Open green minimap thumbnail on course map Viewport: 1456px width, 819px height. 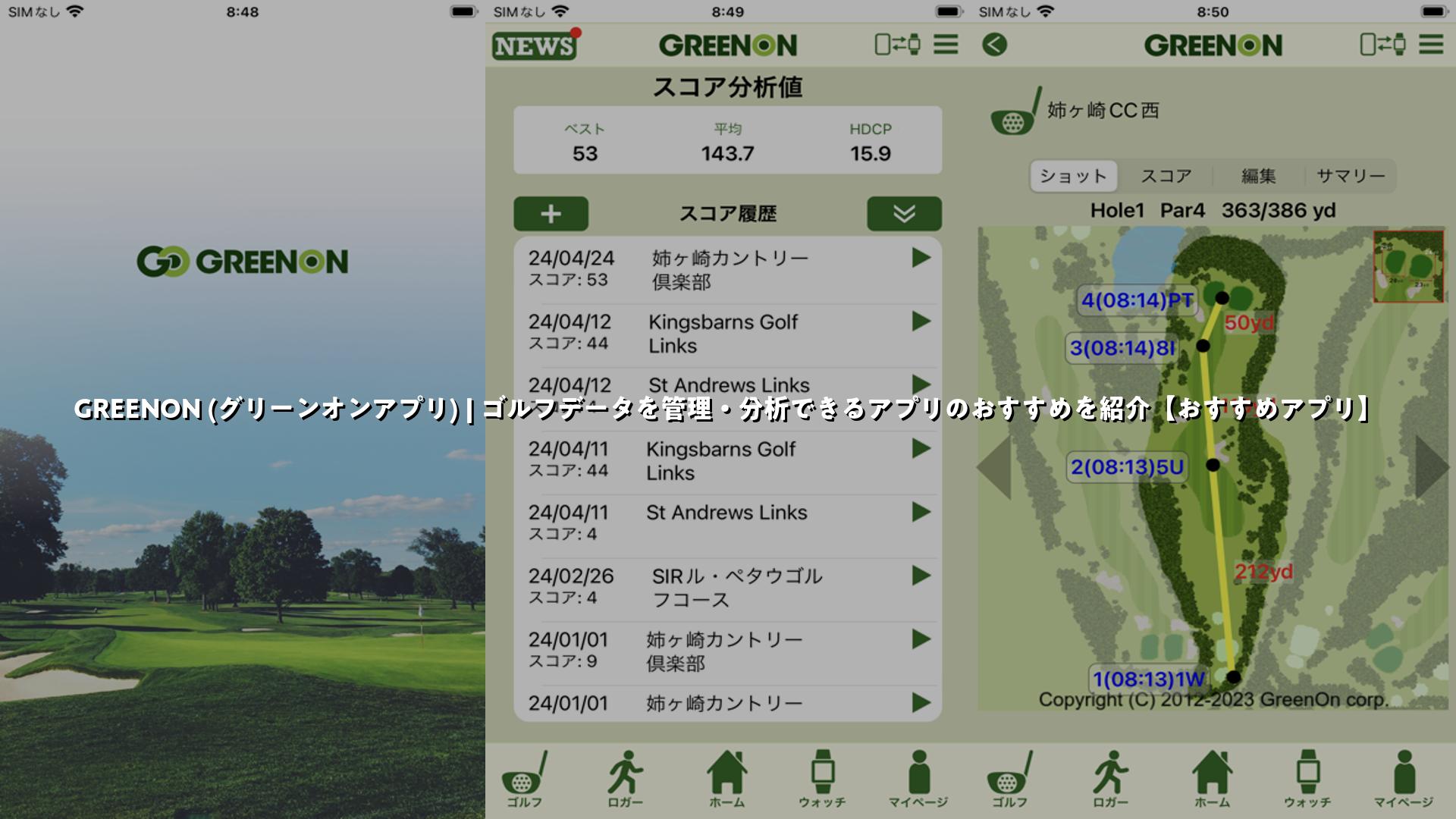point(1408,267)
